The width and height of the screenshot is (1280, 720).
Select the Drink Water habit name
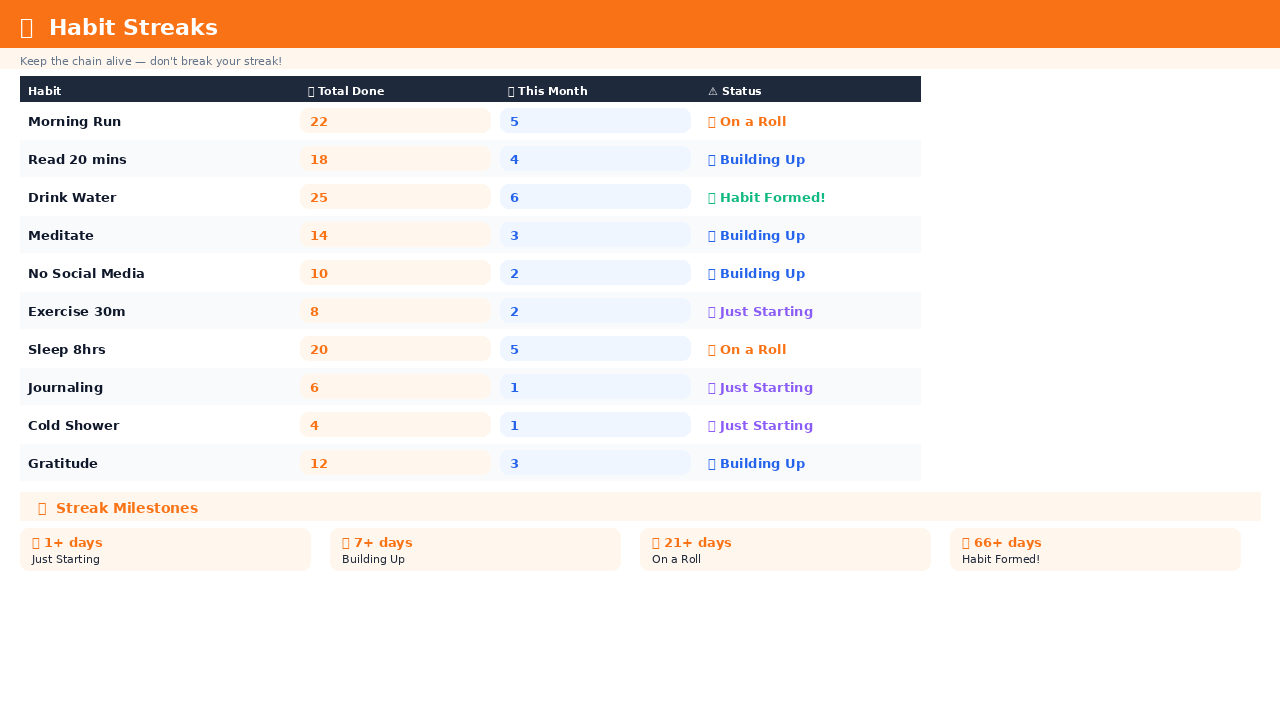click(x=72, y=198)
